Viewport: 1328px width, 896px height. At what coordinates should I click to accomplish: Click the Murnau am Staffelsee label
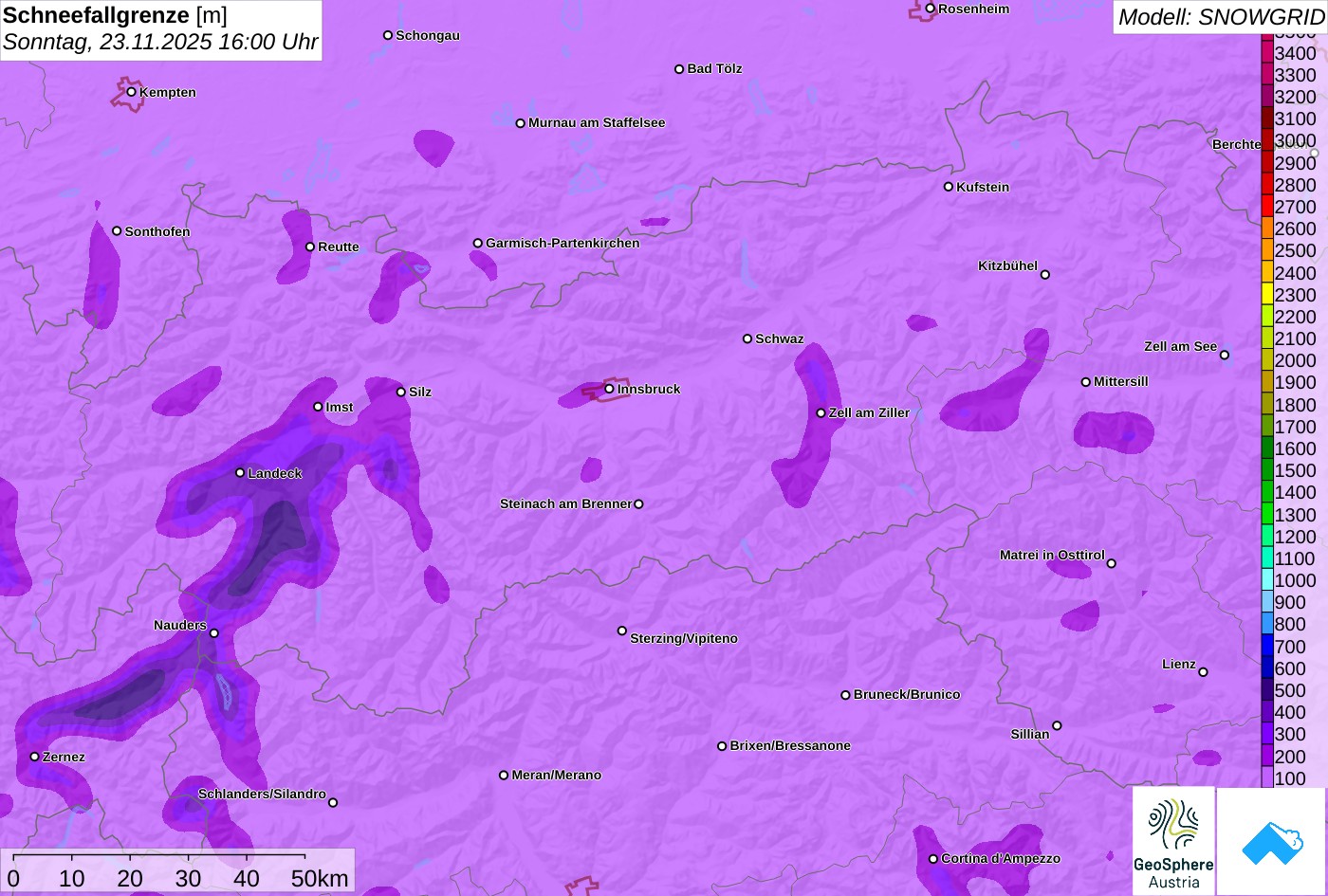(597, 123)
